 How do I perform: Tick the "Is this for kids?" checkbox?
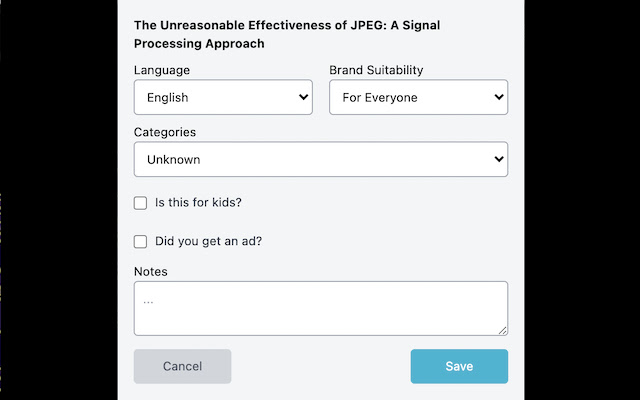pyautogui.click(x=141, y=203)
